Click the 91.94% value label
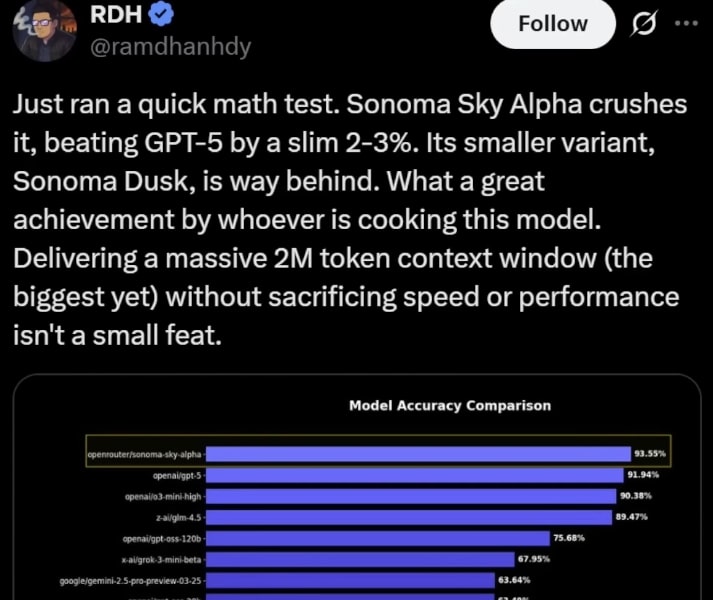This screenshot has width=713, height=600. coord(643,474)
